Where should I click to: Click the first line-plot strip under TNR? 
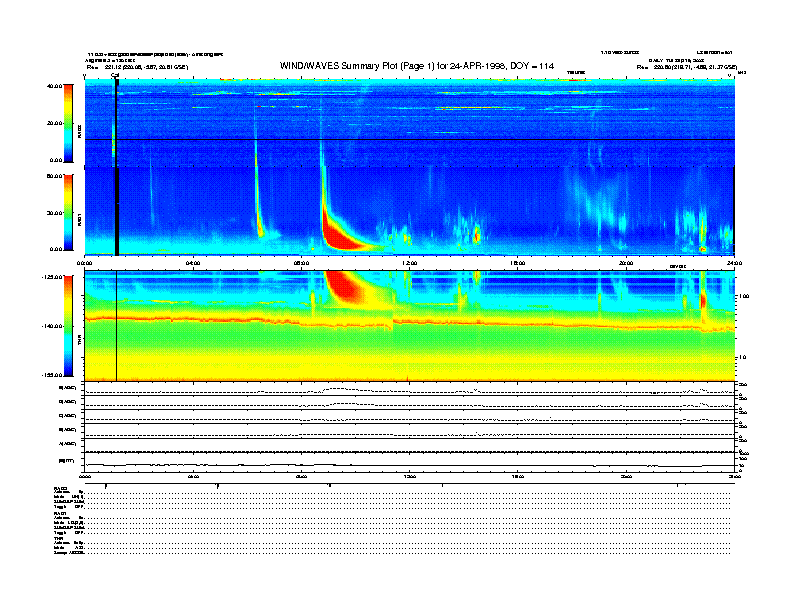pyautogui.click(x=410, y=389)
